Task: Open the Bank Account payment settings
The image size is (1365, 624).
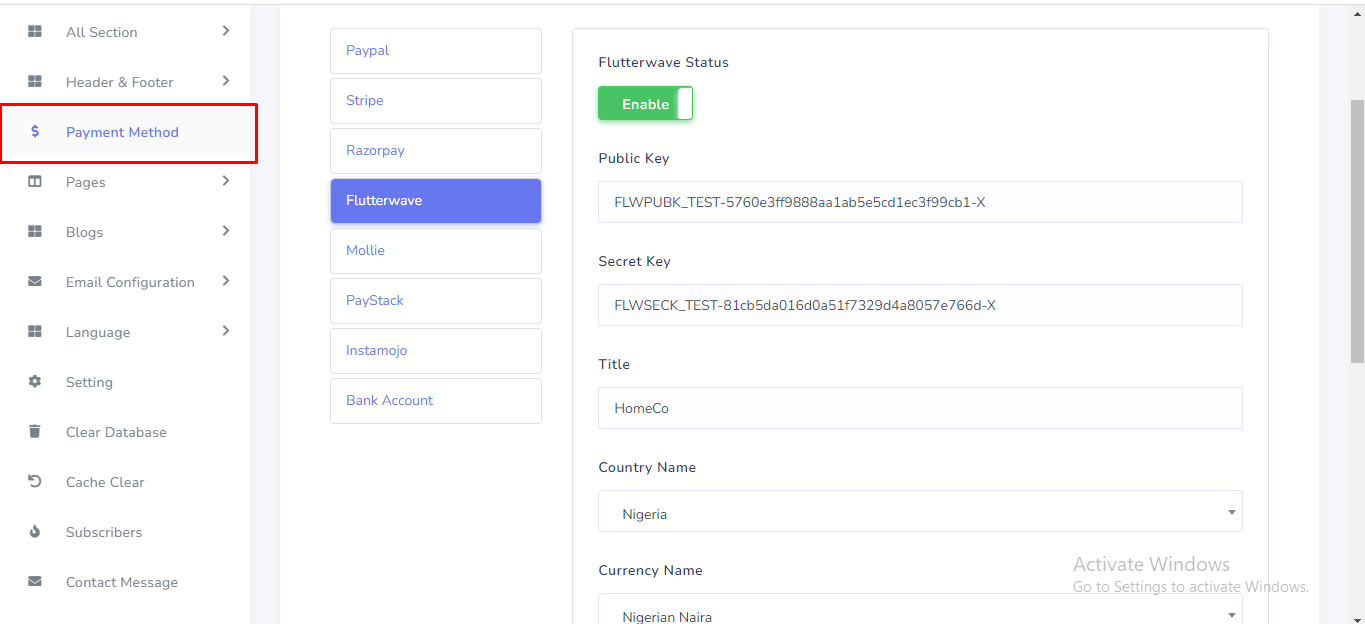Action: tap(435, 401)
